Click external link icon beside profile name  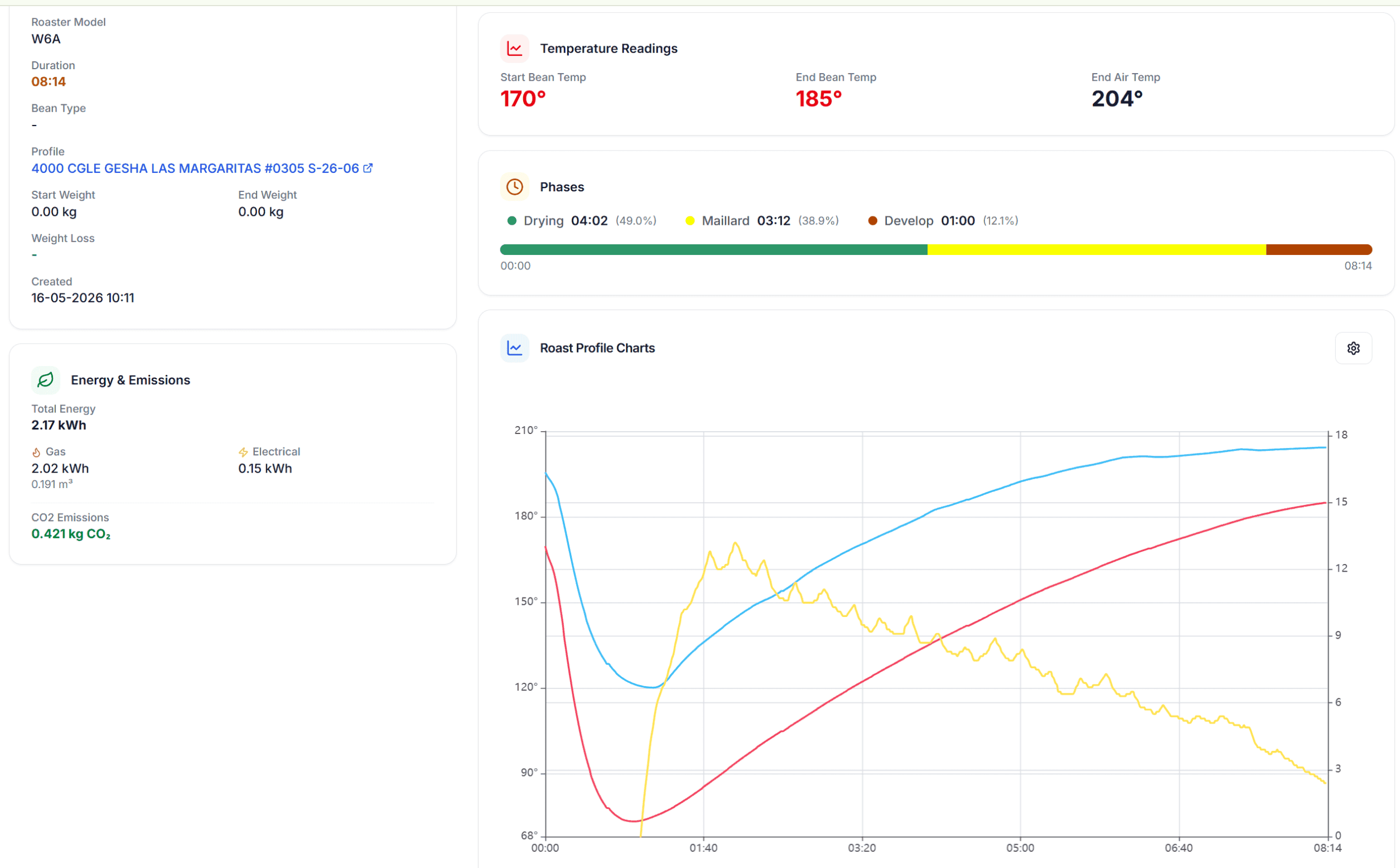click(x=368, y=168)
